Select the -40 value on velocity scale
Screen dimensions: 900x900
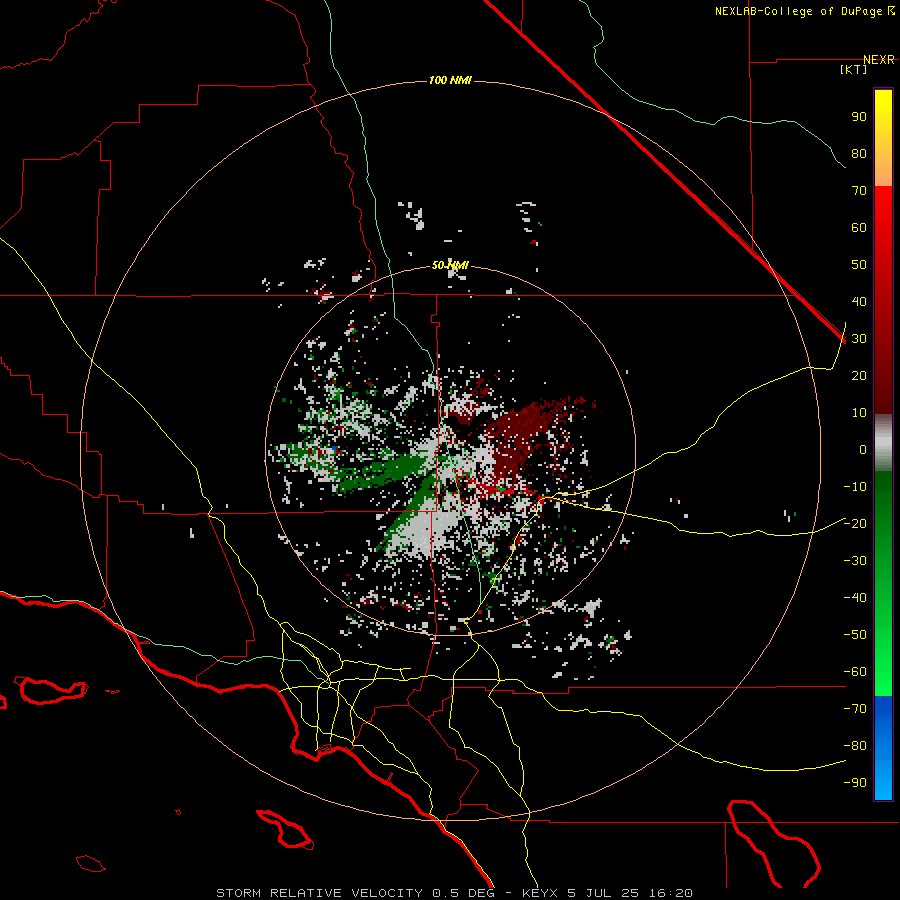click(855, 598)
